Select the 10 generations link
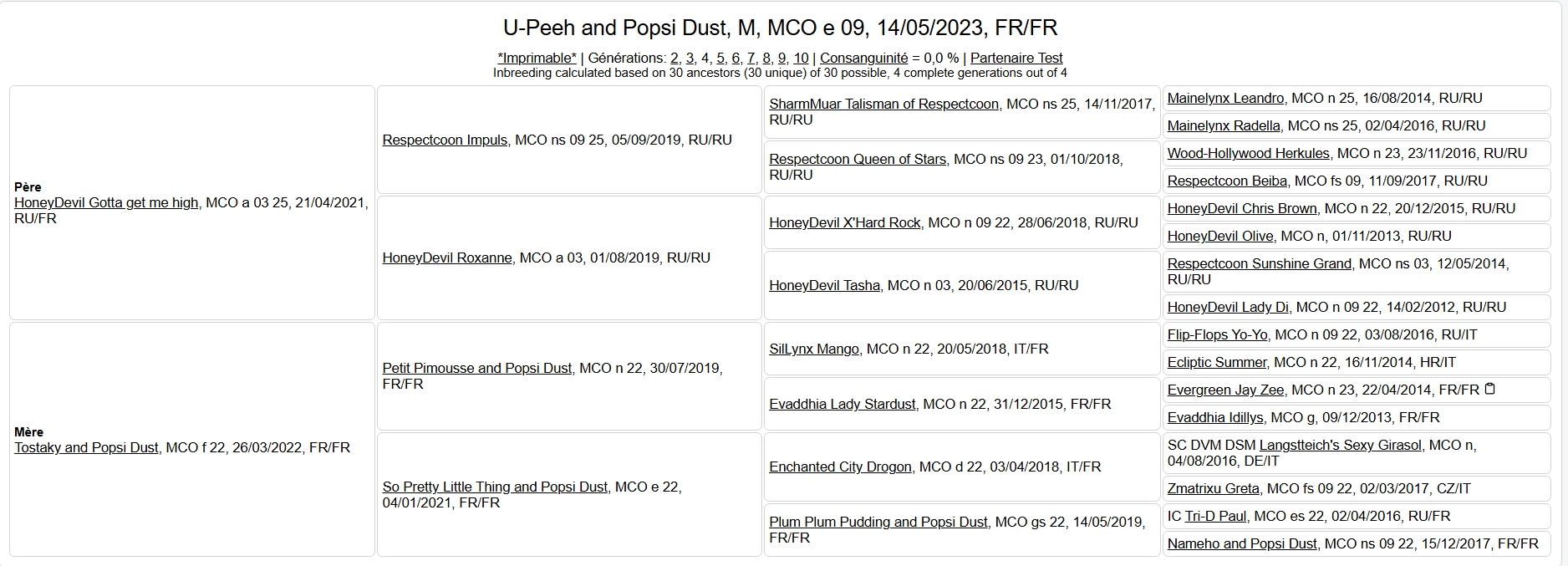The image size is (1568, 566). coord(801,59)
